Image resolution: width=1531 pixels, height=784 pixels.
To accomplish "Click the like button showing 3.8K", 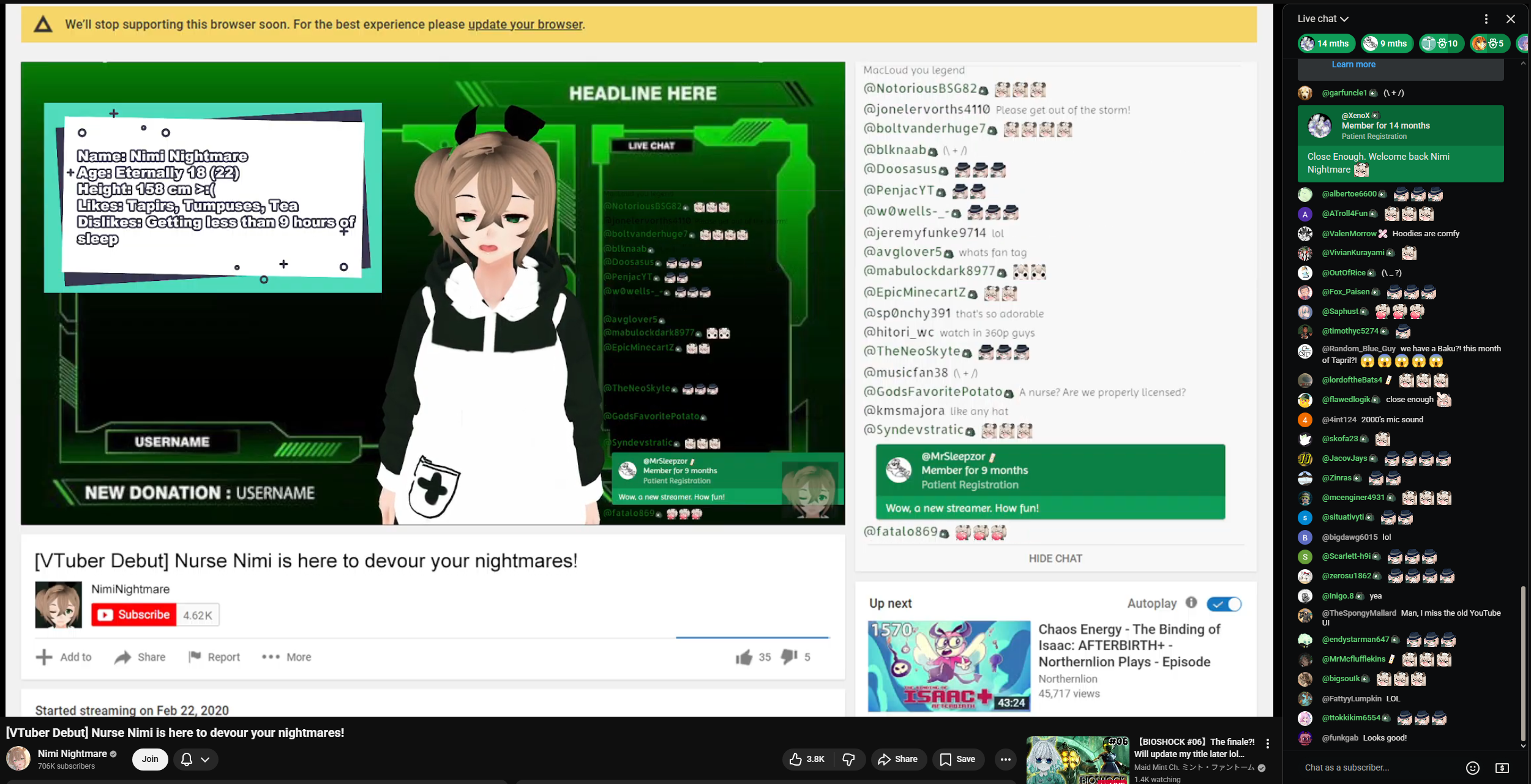I will pos(807,759).
